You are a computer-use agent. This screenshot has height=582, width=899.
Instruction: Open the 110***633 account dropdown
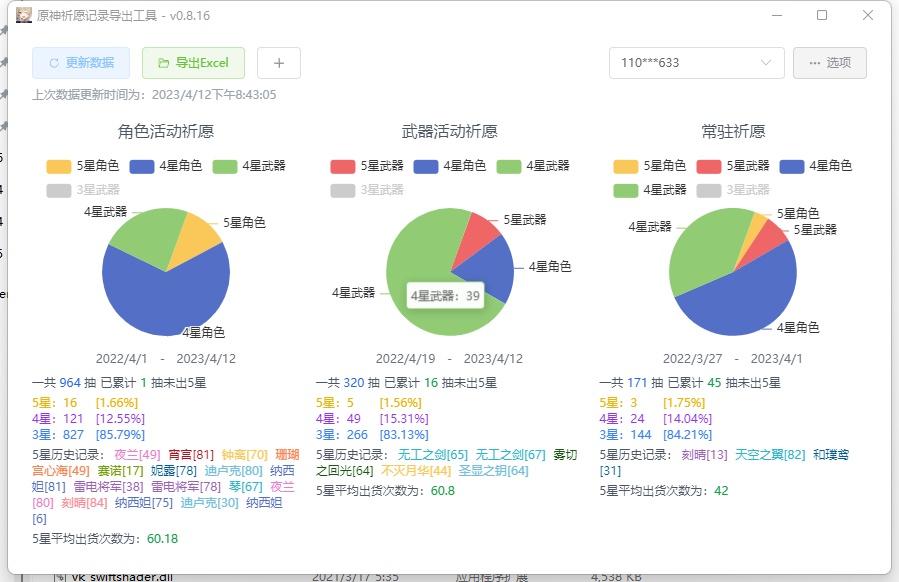[697, 63]
